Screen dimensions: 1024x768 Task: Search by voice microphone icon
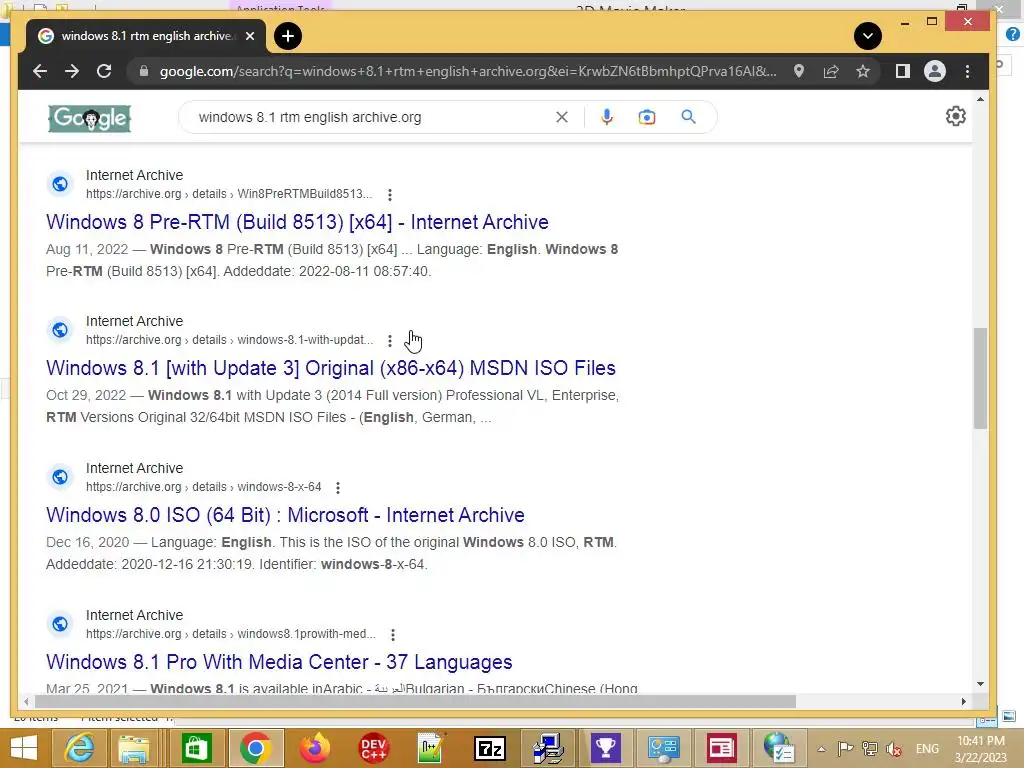point(607,117)
